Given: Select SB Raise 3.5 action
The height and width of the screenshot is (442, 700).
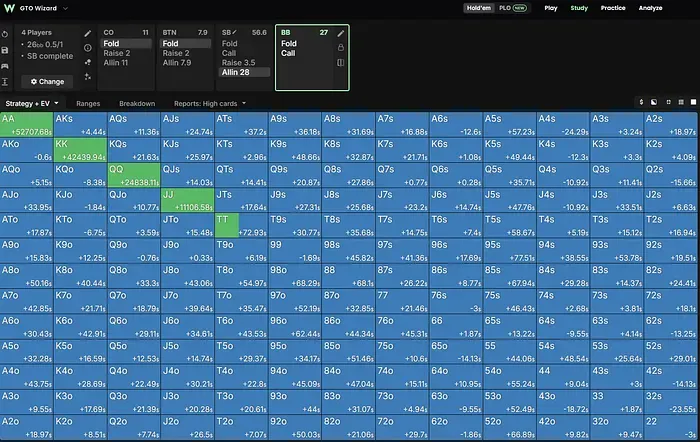Looking at the screenshot, I should [x=238, y=63].
